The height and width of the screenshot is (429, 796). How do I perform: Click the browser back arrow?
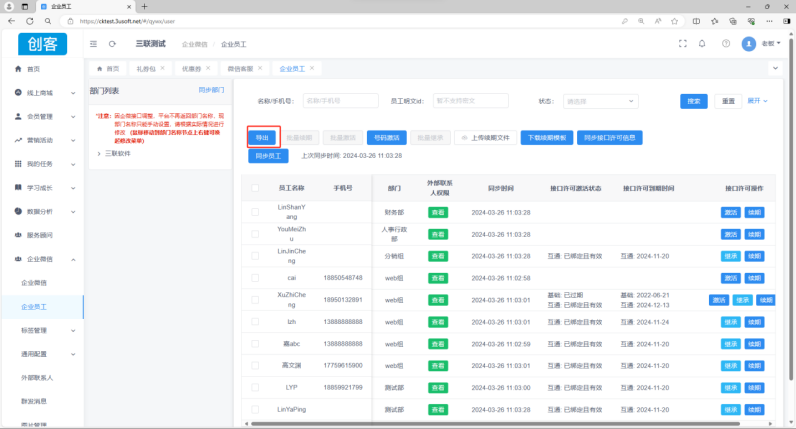pos(11,21)
